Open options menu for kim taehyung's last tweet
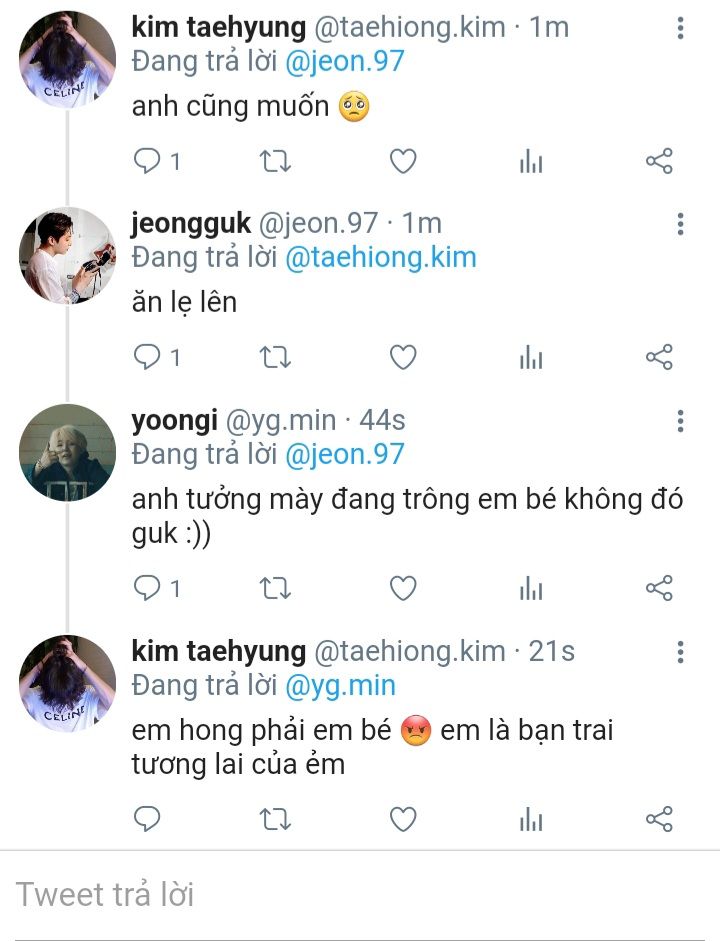Screen dimensions: 720x941 coord(680,653)
